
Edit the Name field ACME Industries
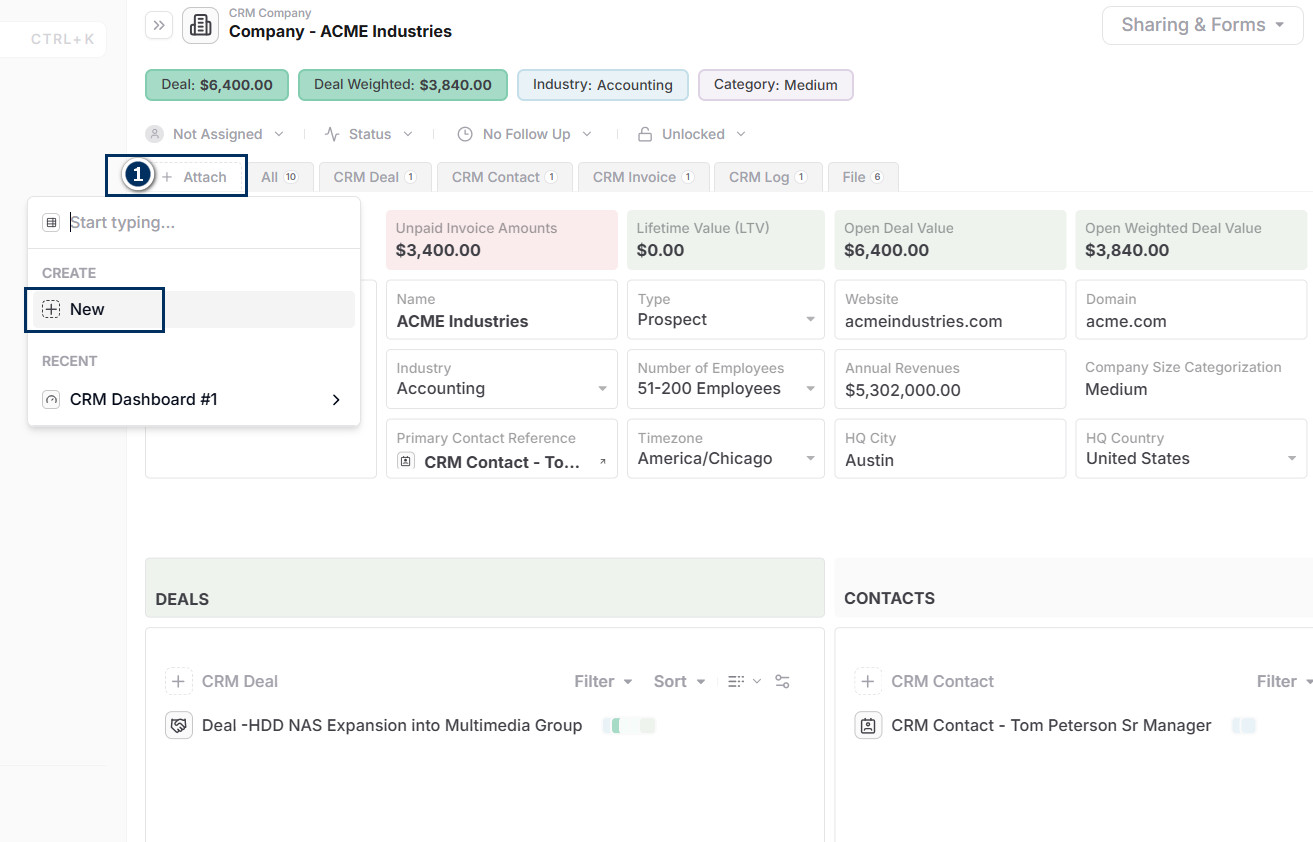point(502,310)
